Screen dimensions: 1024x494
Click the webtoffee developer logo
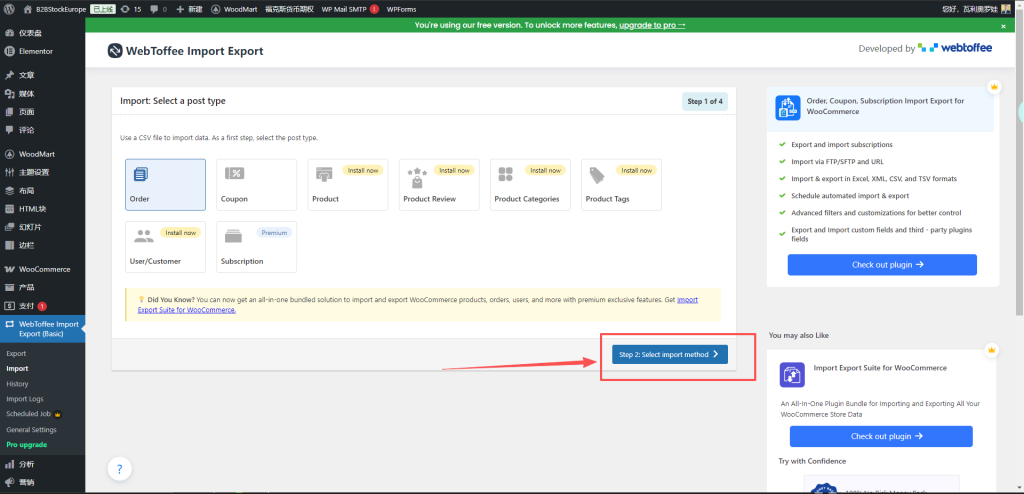coord(955,48)
